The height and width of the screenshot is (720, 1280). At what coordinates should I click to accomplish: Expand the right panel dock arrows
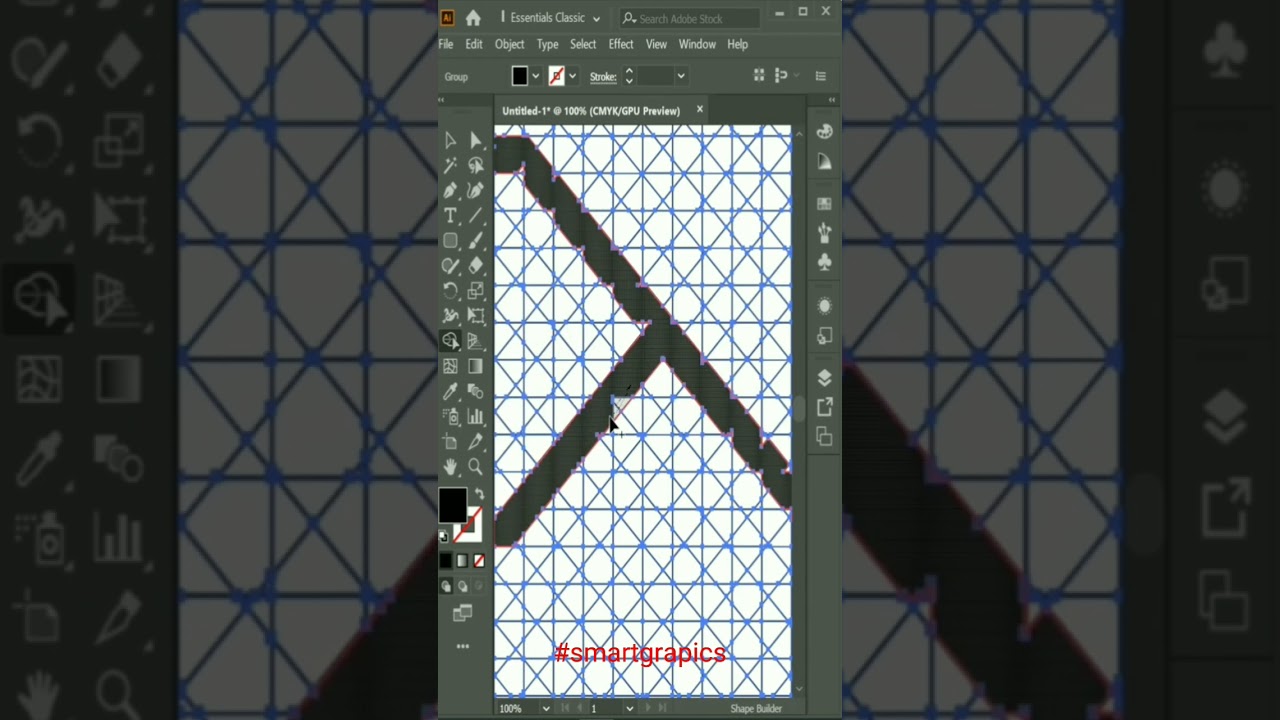click(x=832, y=100)
